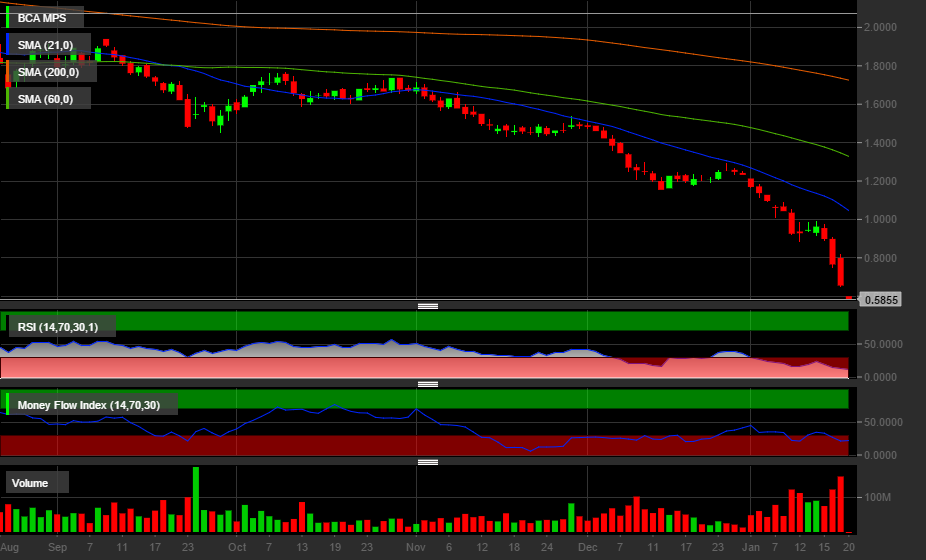Click the 1.4000 price axis label
Screen dimensions: 926x560
(880, 143)
